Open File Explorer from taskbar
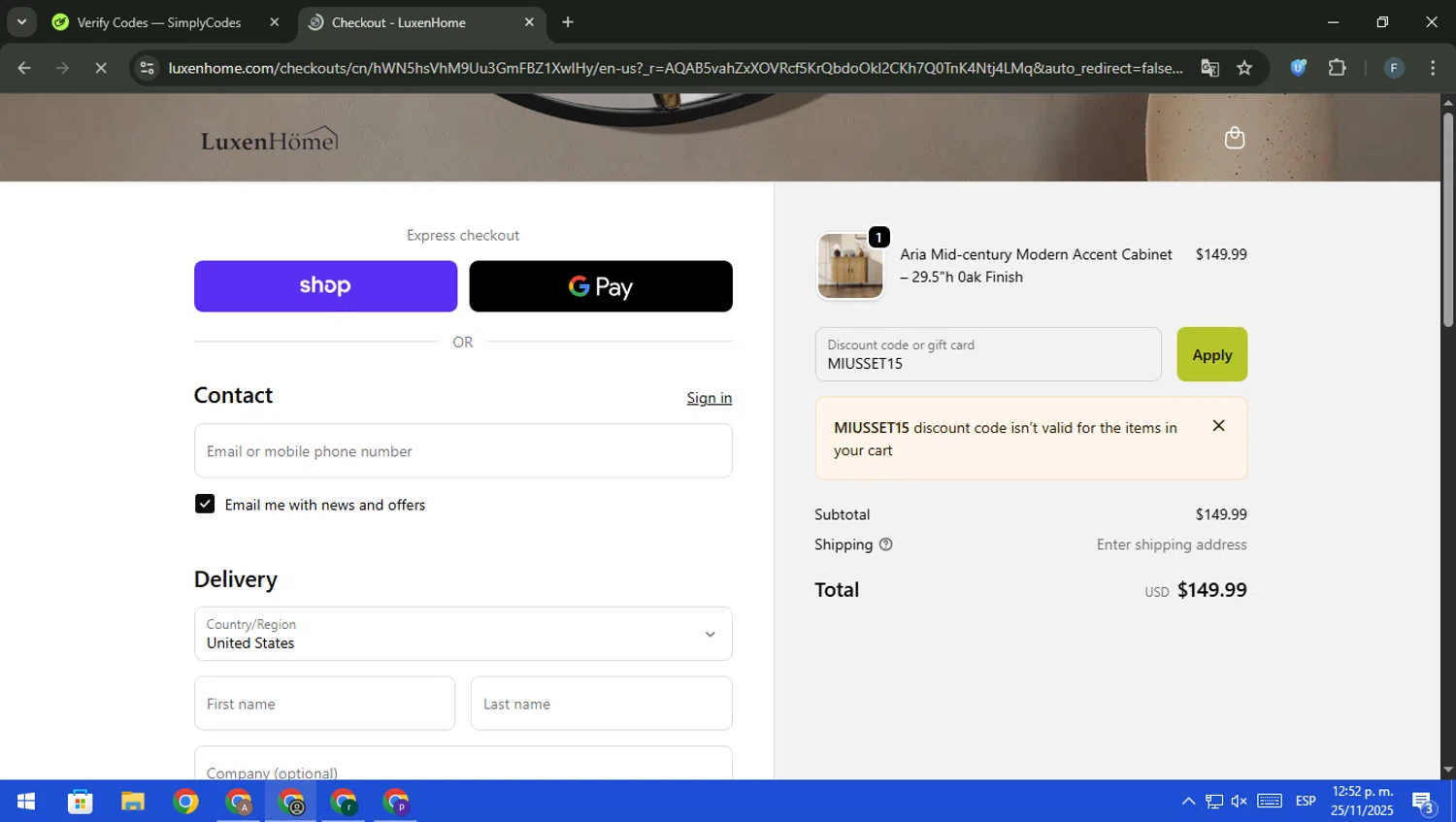 133,802
